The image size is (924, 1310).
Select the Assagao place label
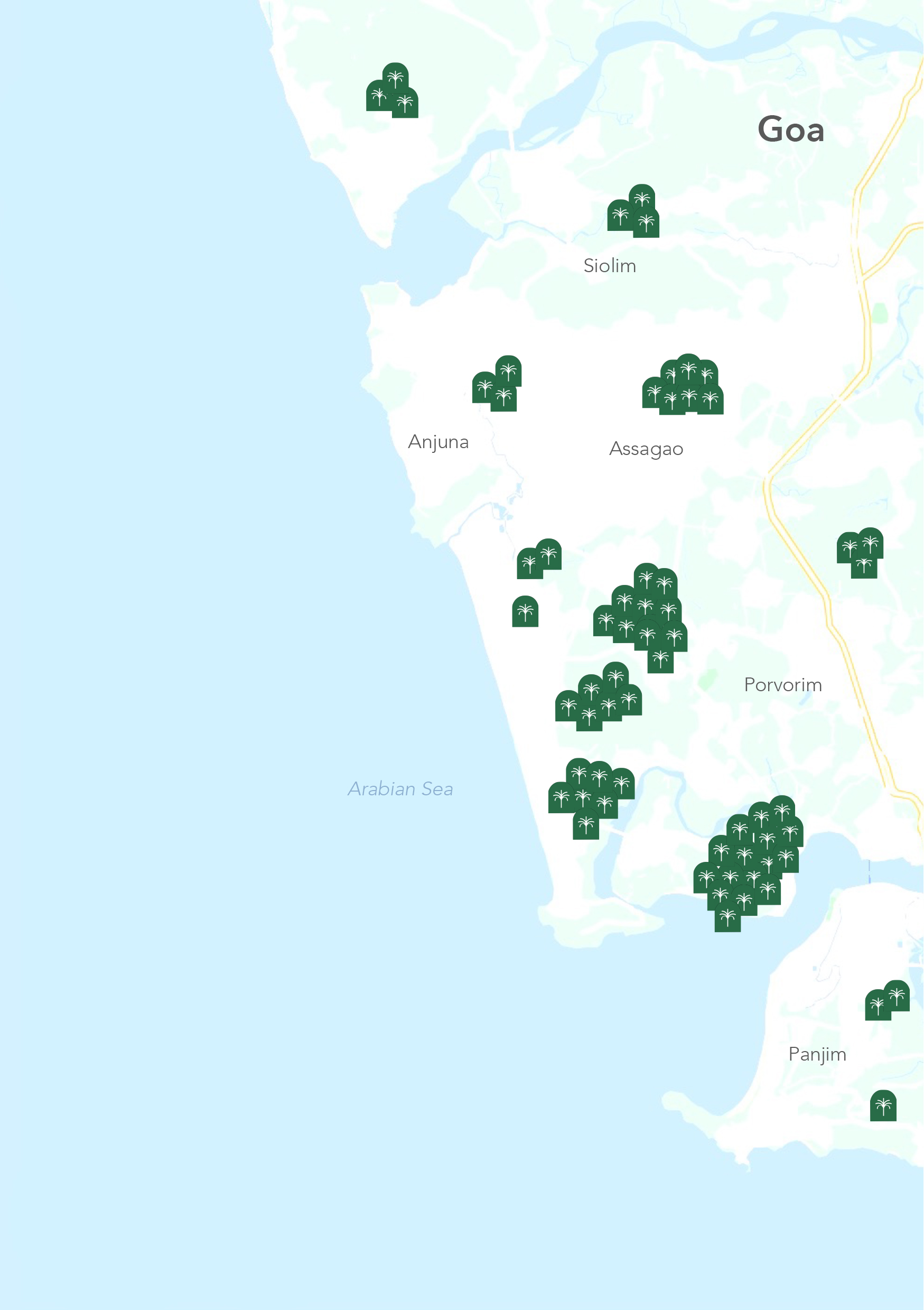[646, 449]
